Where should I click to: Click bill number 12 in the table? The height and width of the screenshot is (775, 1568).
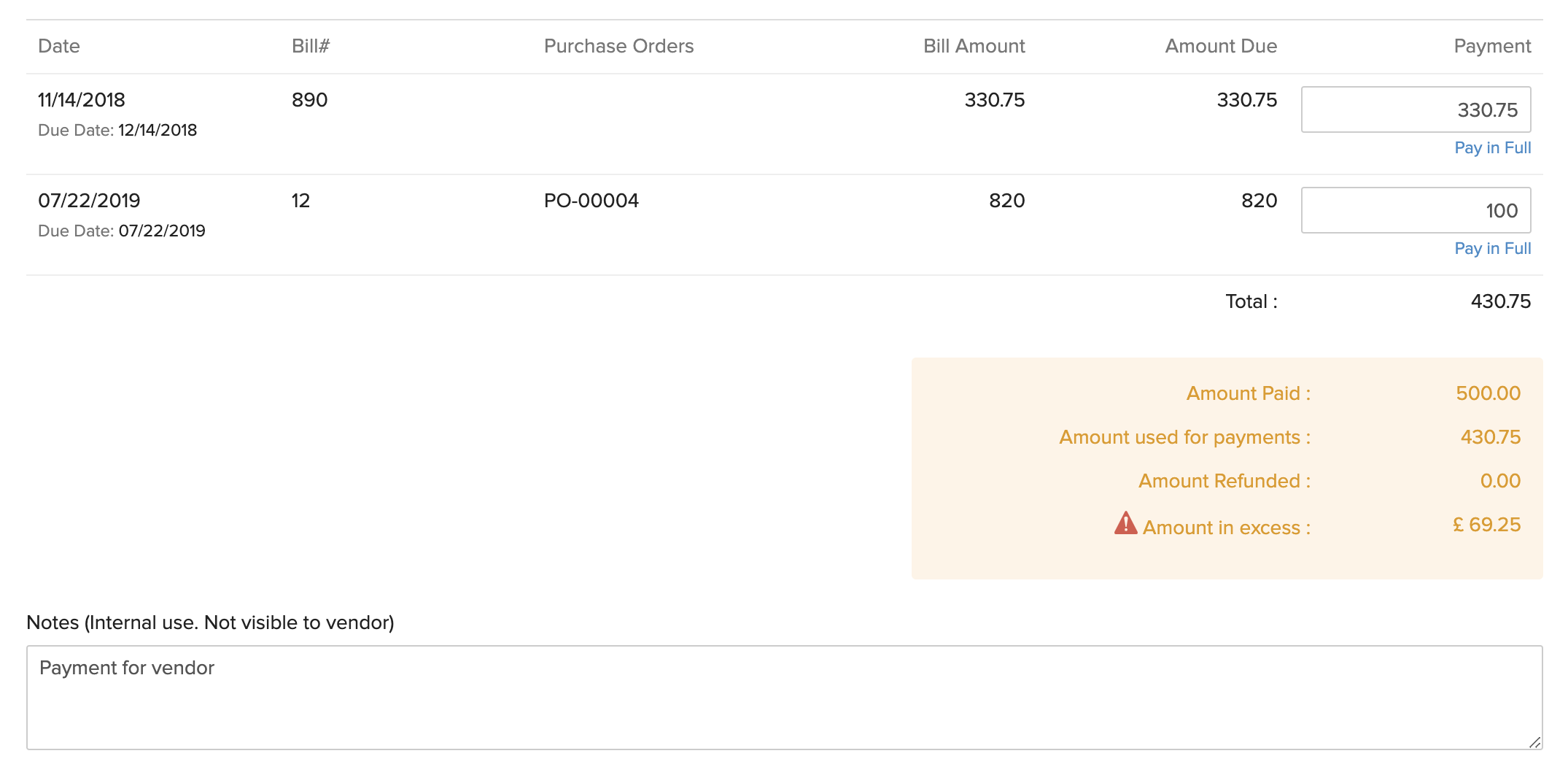click(300, 201)
